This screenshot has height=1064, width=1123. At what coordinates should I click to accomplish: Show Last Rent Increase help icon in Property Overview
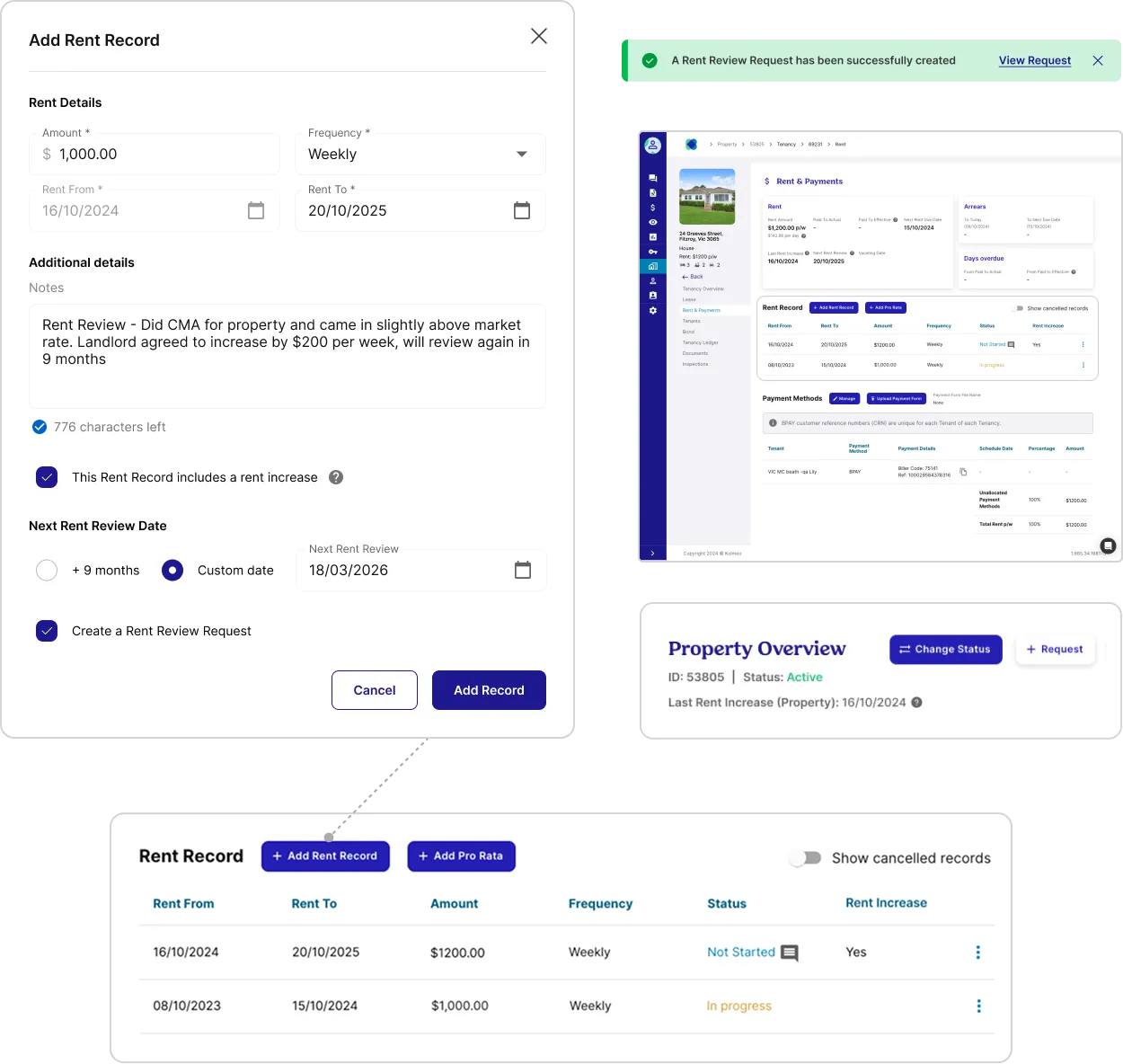[917, 703]
